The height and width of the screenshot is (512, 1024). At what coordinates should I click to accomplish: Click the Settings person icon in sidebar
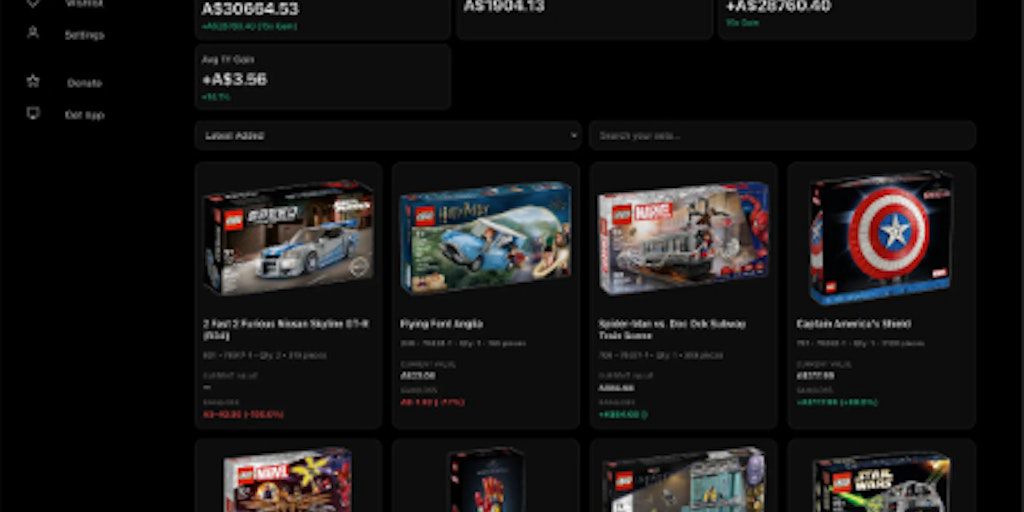pyautogui.click(x=33, y=33)
